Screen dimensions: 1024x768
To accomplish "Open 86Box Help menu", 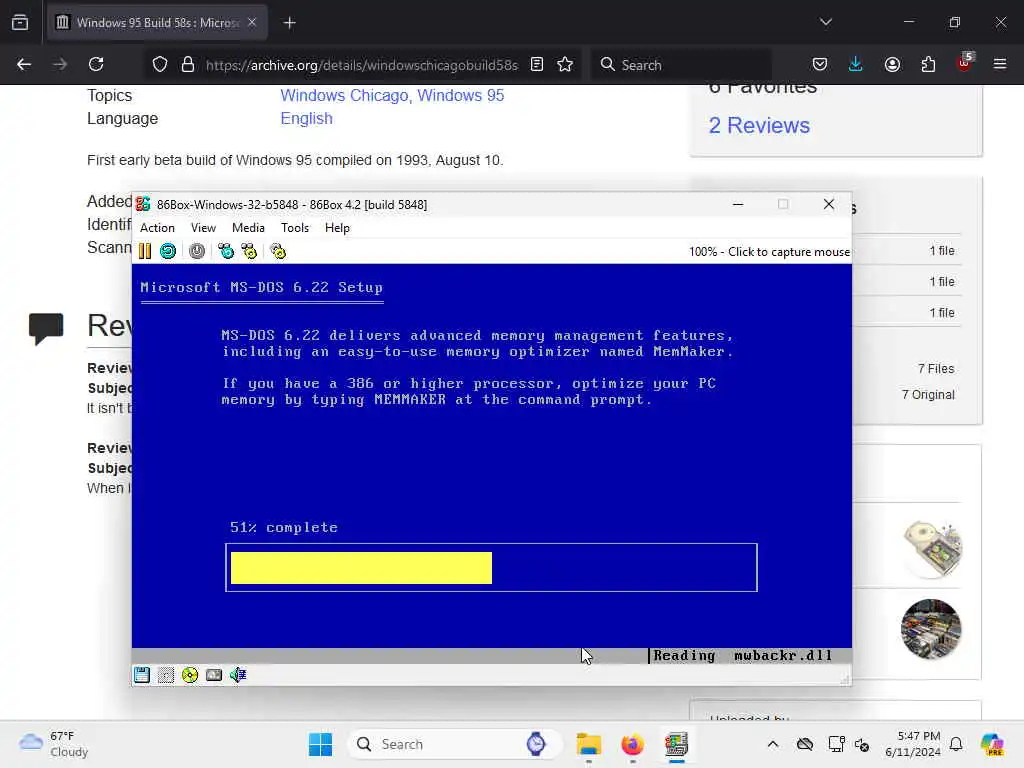I will pos(337,228).
